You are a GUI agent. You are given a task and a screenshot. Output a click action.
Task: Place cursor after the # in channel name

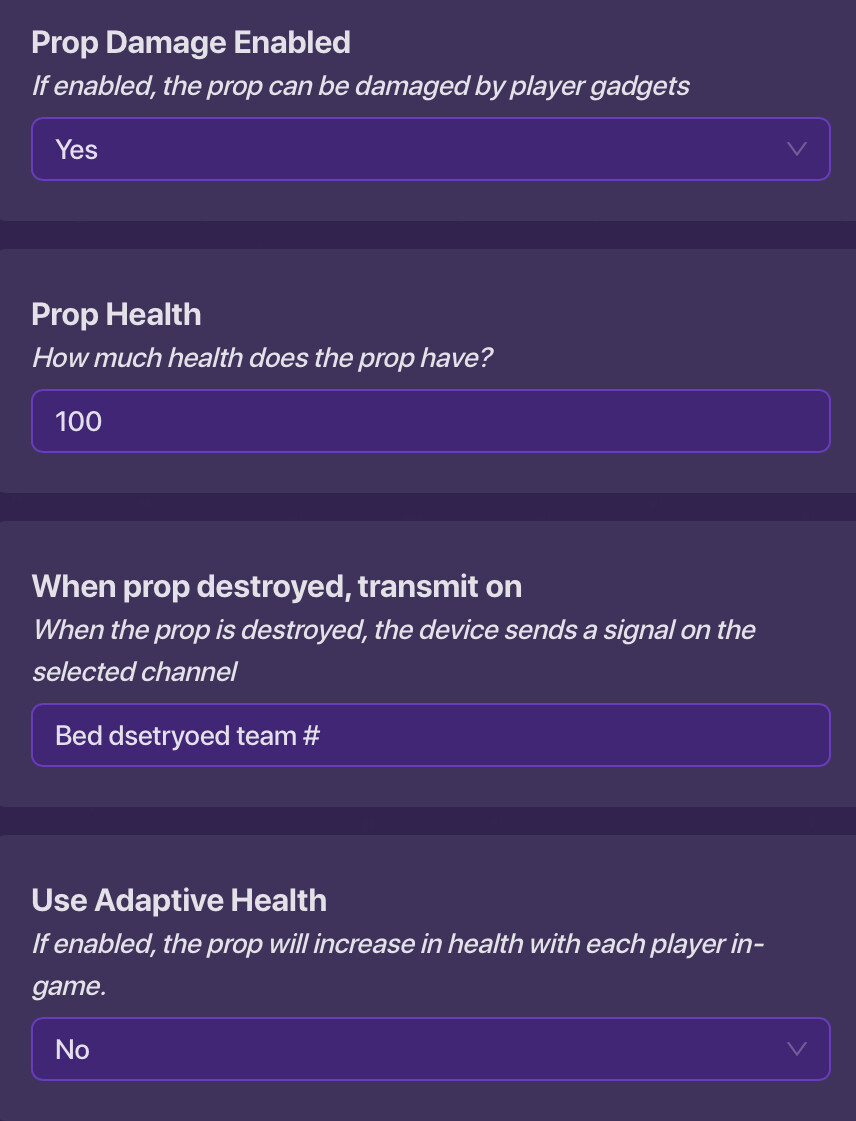pyautogui.click(x=321, y=736)
